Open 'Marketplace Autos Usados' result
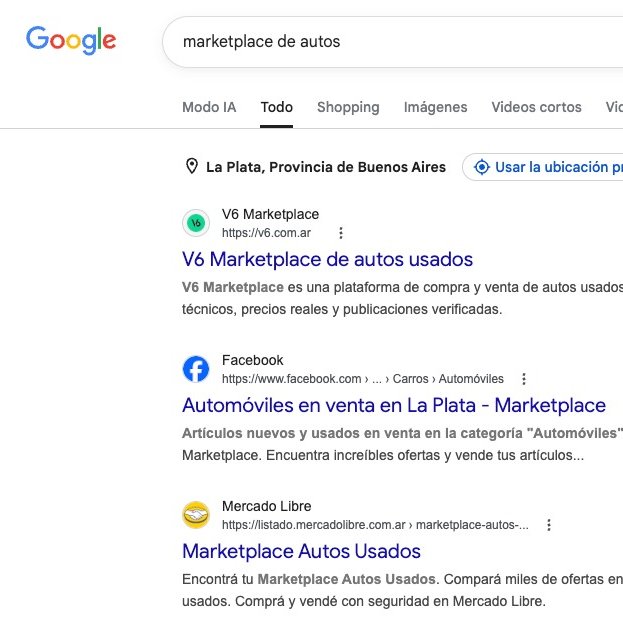 [x=301, y=551]
